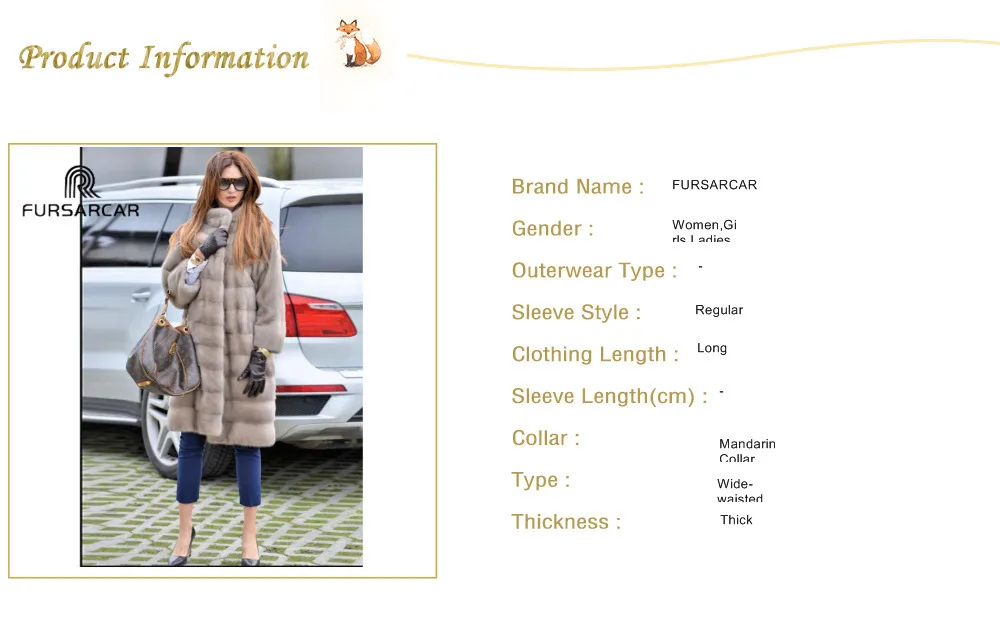Select the Type label
Screen dimensions: 1000x631
(x=541, y=480)
